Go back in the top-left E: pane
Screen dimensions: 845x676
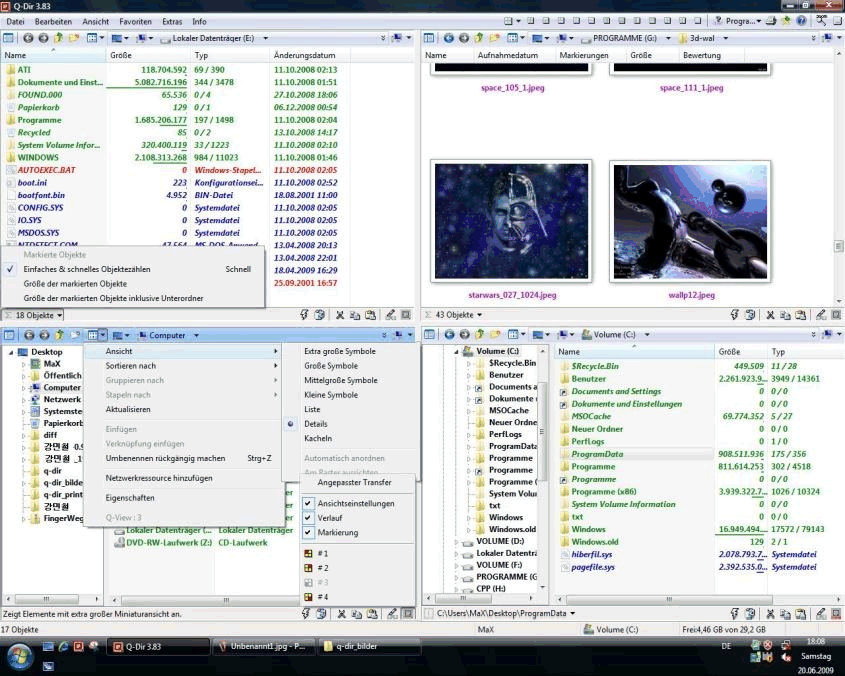[28, 38]
